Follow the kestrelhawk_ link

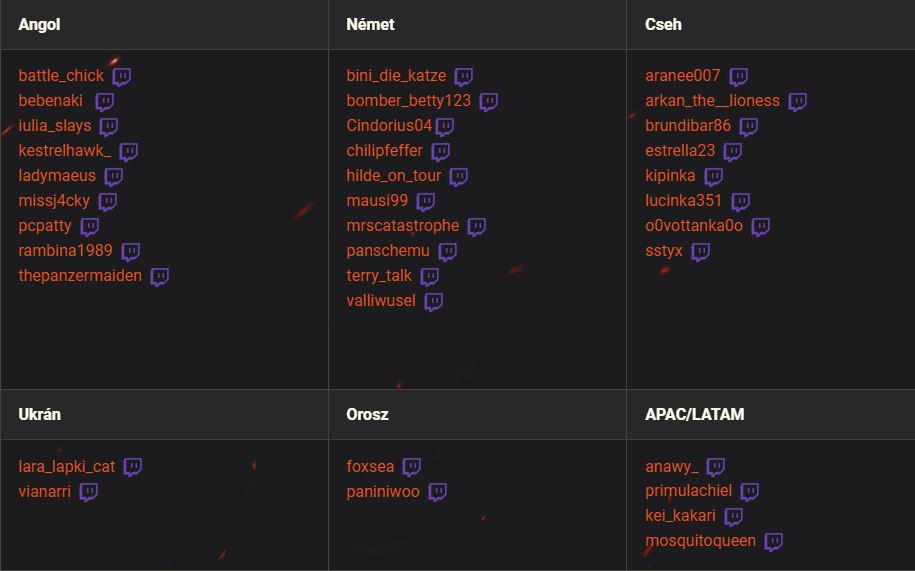point(65,150)
